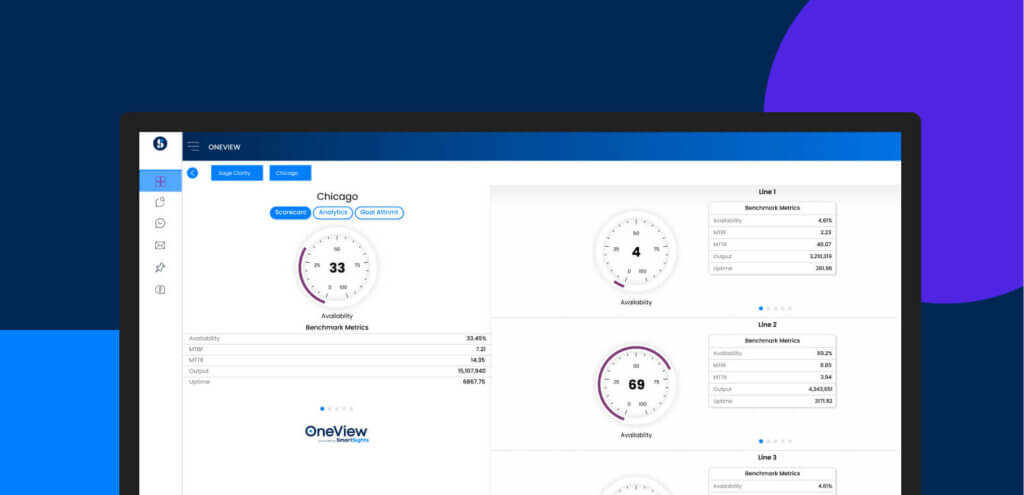Select second carousel dot under Line 1
Image resolution: width=1024 pixels, height=495 pixels.
[x=768, y=308]
